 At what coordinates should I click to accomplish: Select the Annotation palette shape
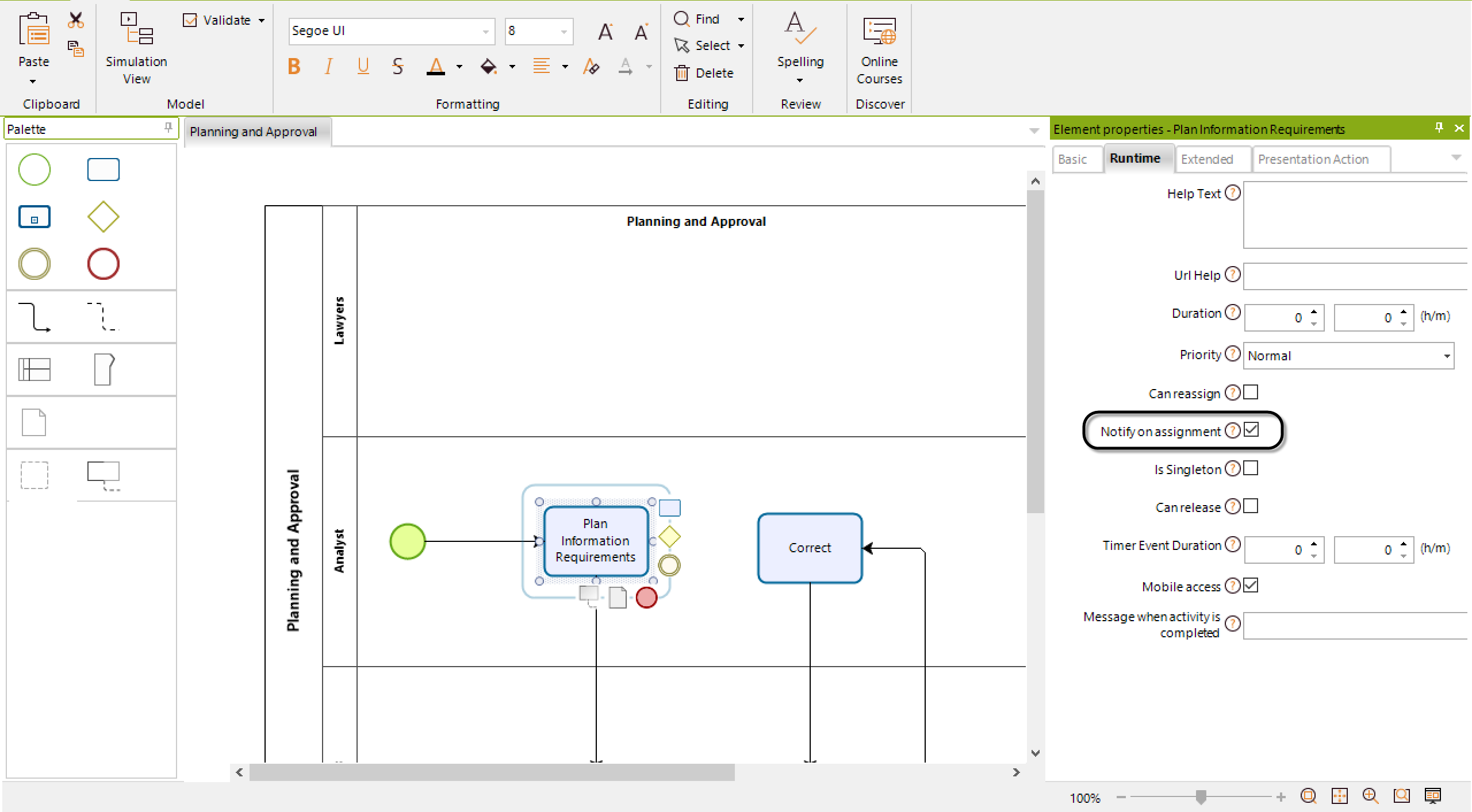pos(104,476)
